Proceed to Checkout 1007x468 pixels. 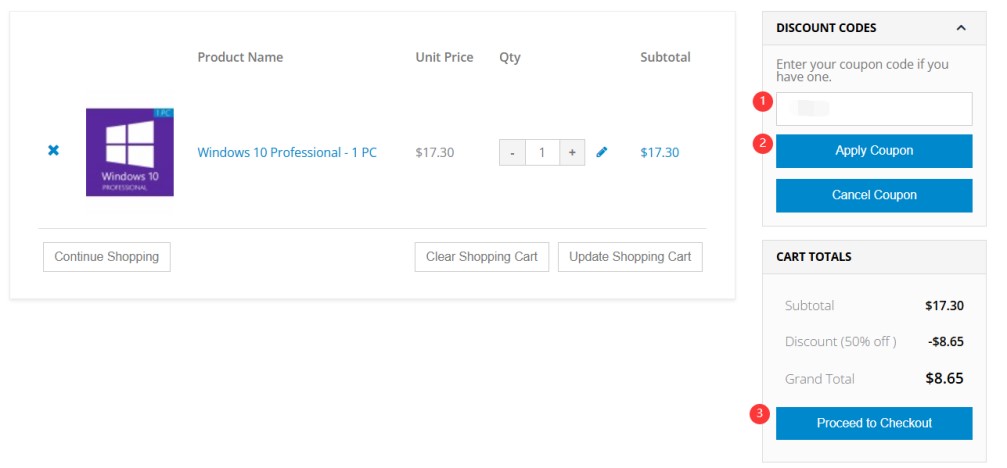(x=874, y=423)
